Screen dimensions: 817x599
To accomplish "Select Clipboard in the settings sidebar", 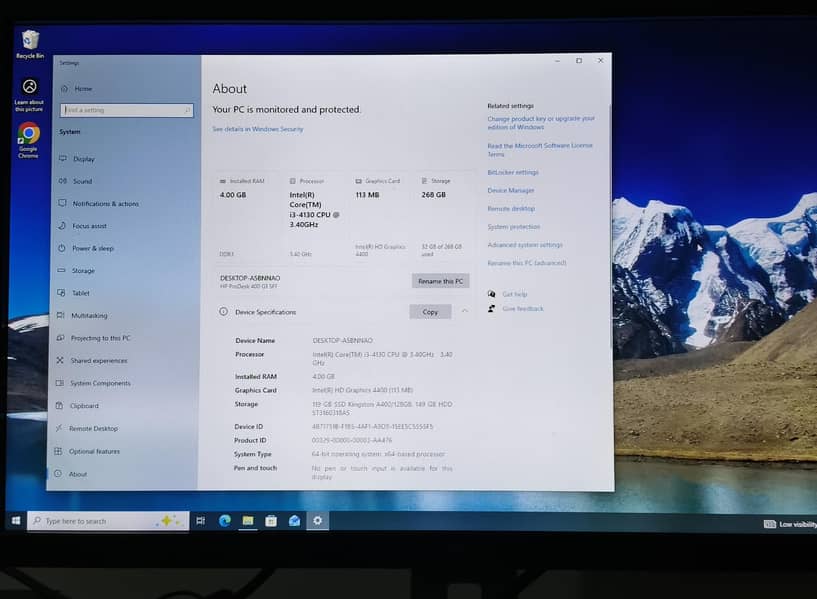I will (84, 406).
